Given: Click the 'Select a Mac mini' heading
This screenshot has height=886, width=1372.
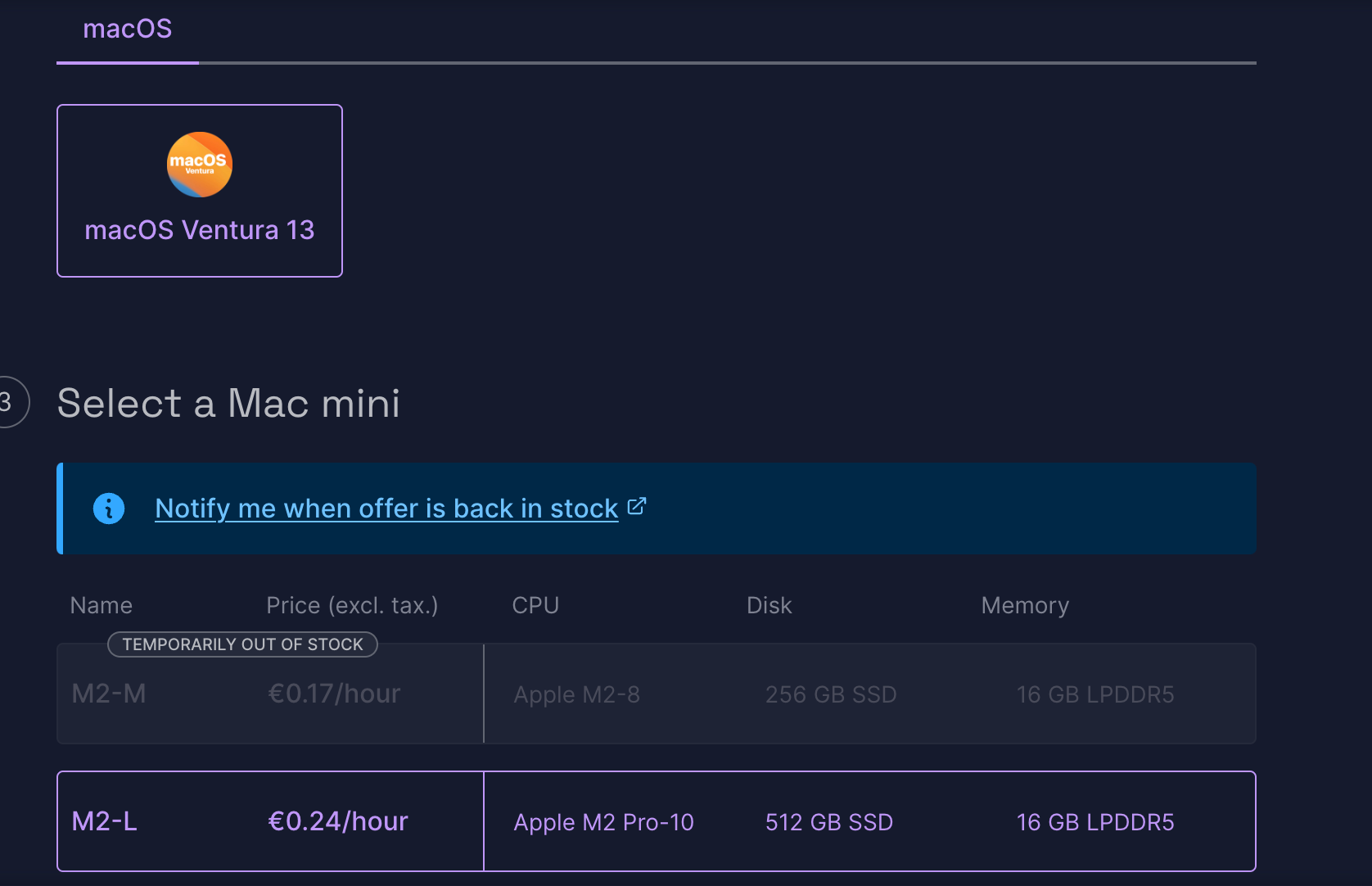Looking at the screenshot, I should (x=228, y=404).
